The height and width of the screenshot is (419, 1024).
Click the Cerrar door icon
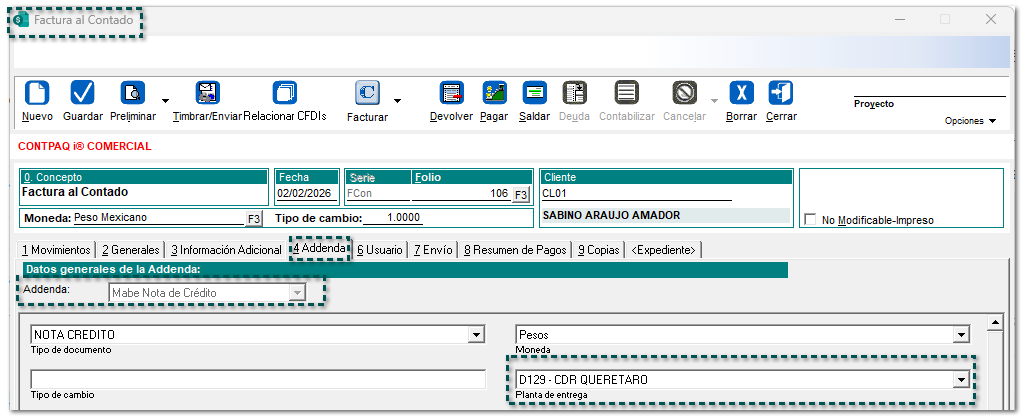(781, 94)
